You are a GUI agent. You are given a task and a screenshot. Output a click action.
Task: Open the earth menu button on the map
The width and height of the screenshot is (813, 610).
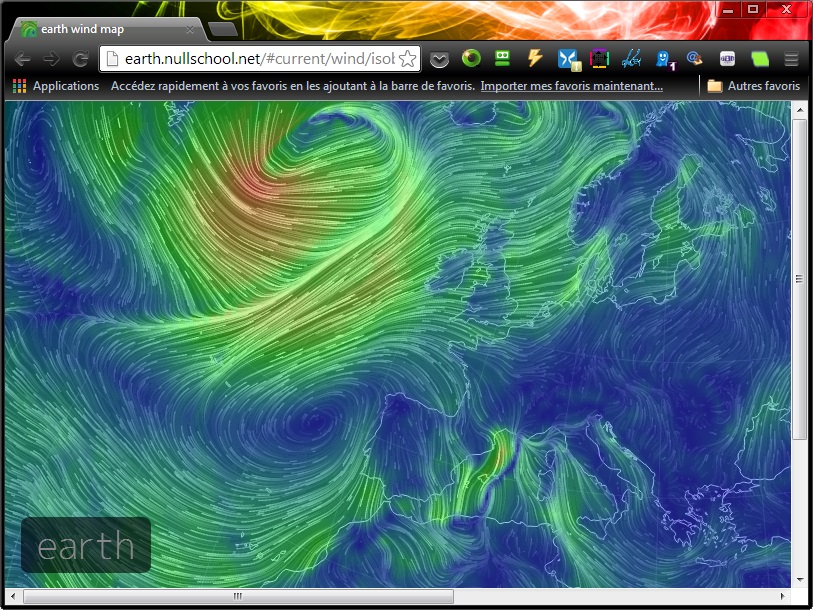86,545
